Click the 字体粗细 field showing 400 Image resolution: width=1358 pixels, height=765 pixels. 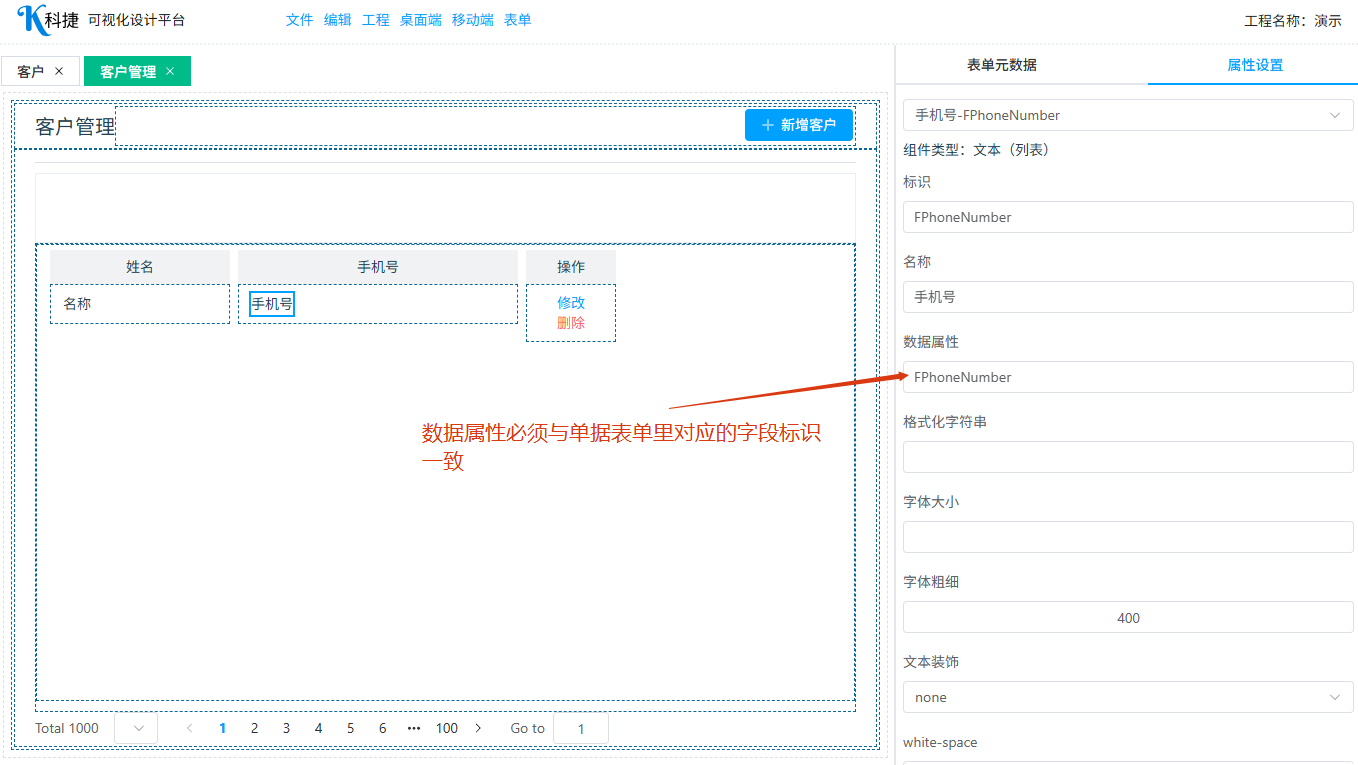(1127, 618)
